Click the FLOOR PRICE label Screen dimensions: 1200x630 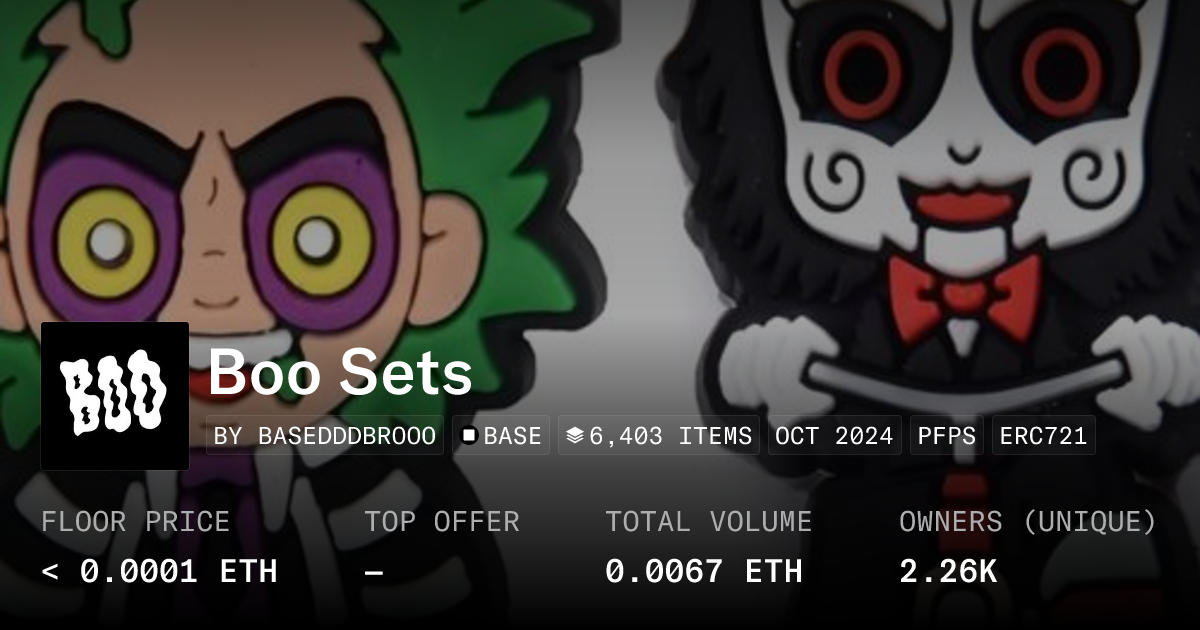(x=135, y=522)
